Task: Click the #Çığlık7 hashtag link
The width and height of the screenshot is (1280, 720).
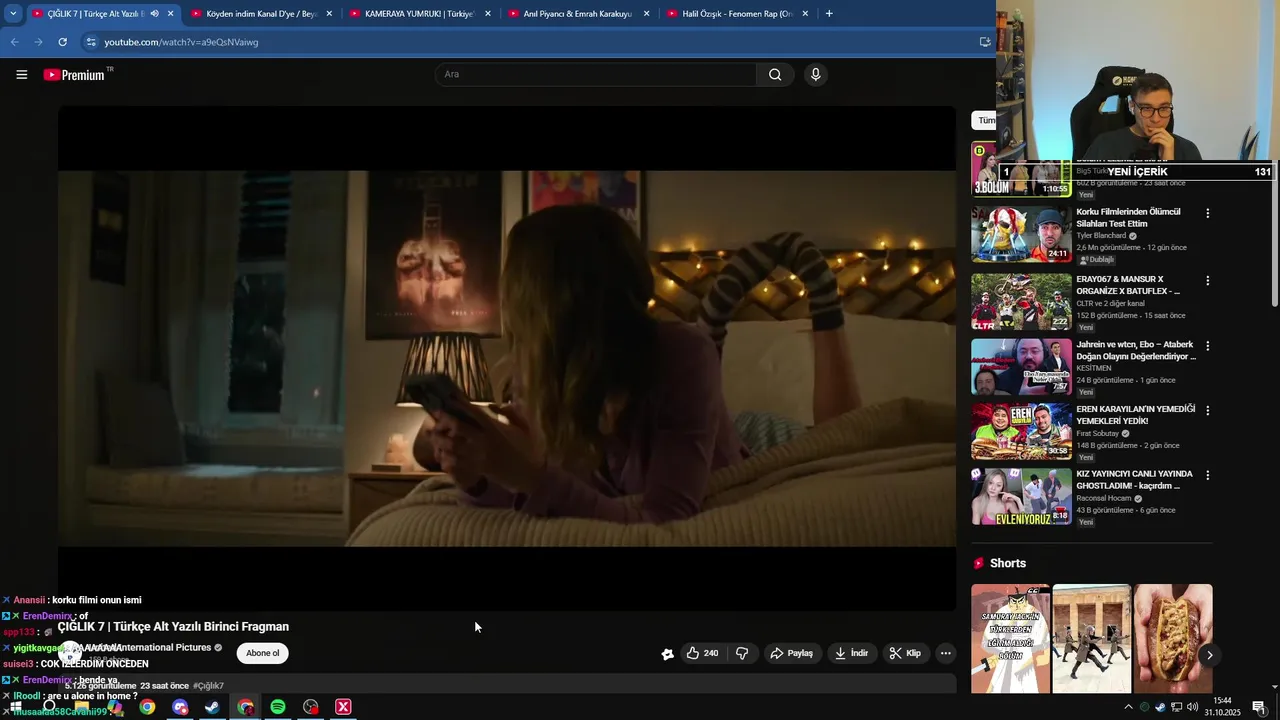Action: tap(208, 686)
